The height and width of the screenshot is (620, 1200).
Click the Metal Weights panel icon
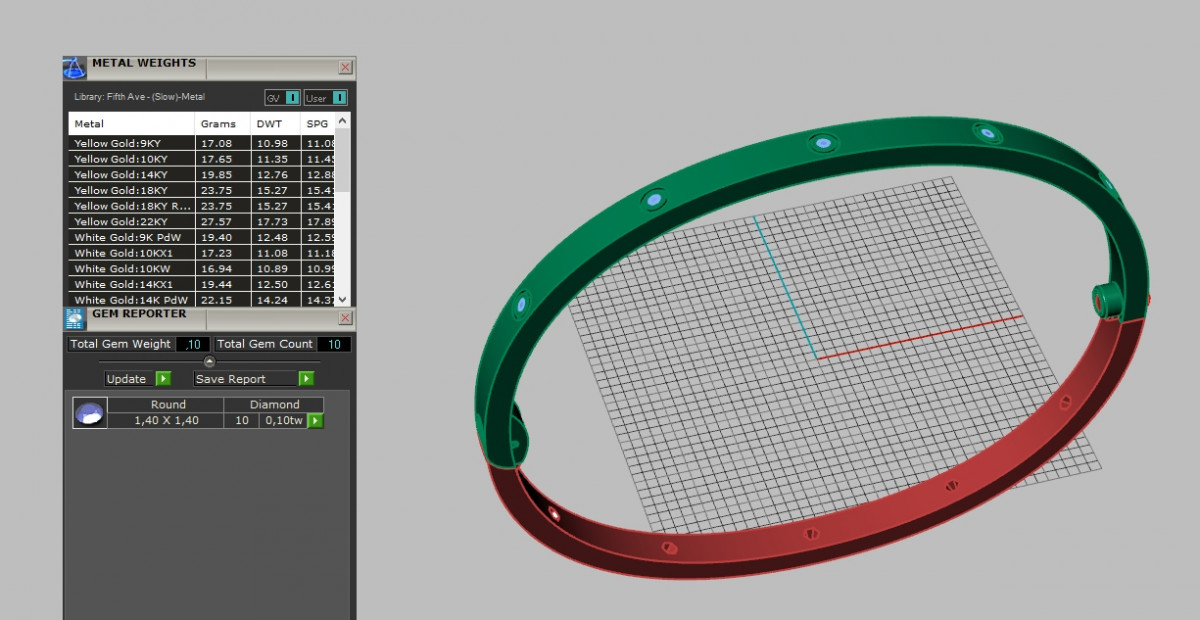(x=75, y=68)
